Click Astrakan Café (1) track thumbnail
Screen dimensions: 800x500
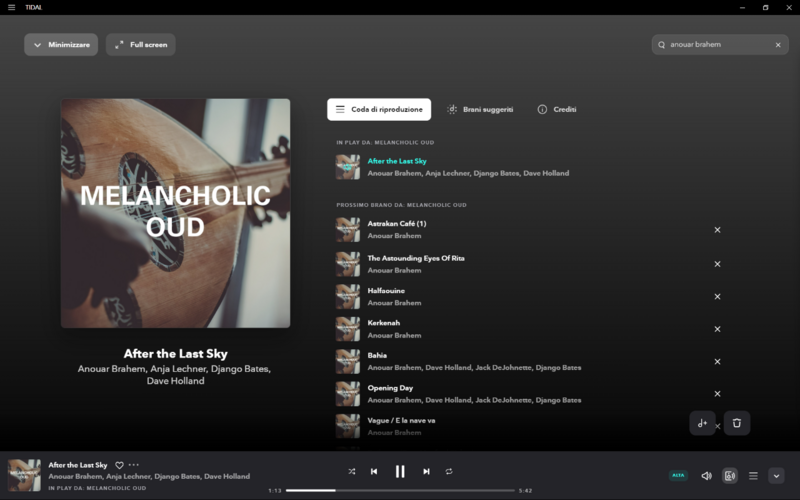pos(347,230)
